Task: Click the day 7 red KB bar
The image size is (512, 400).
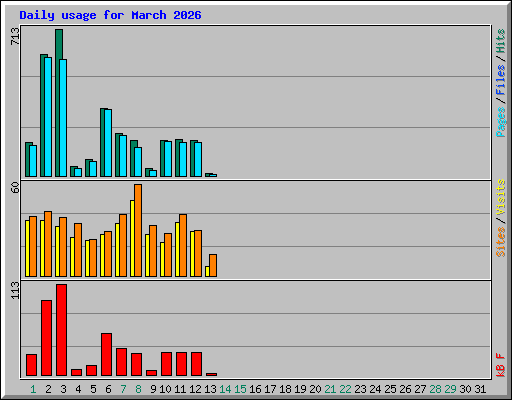Action: tap(121, 362)
